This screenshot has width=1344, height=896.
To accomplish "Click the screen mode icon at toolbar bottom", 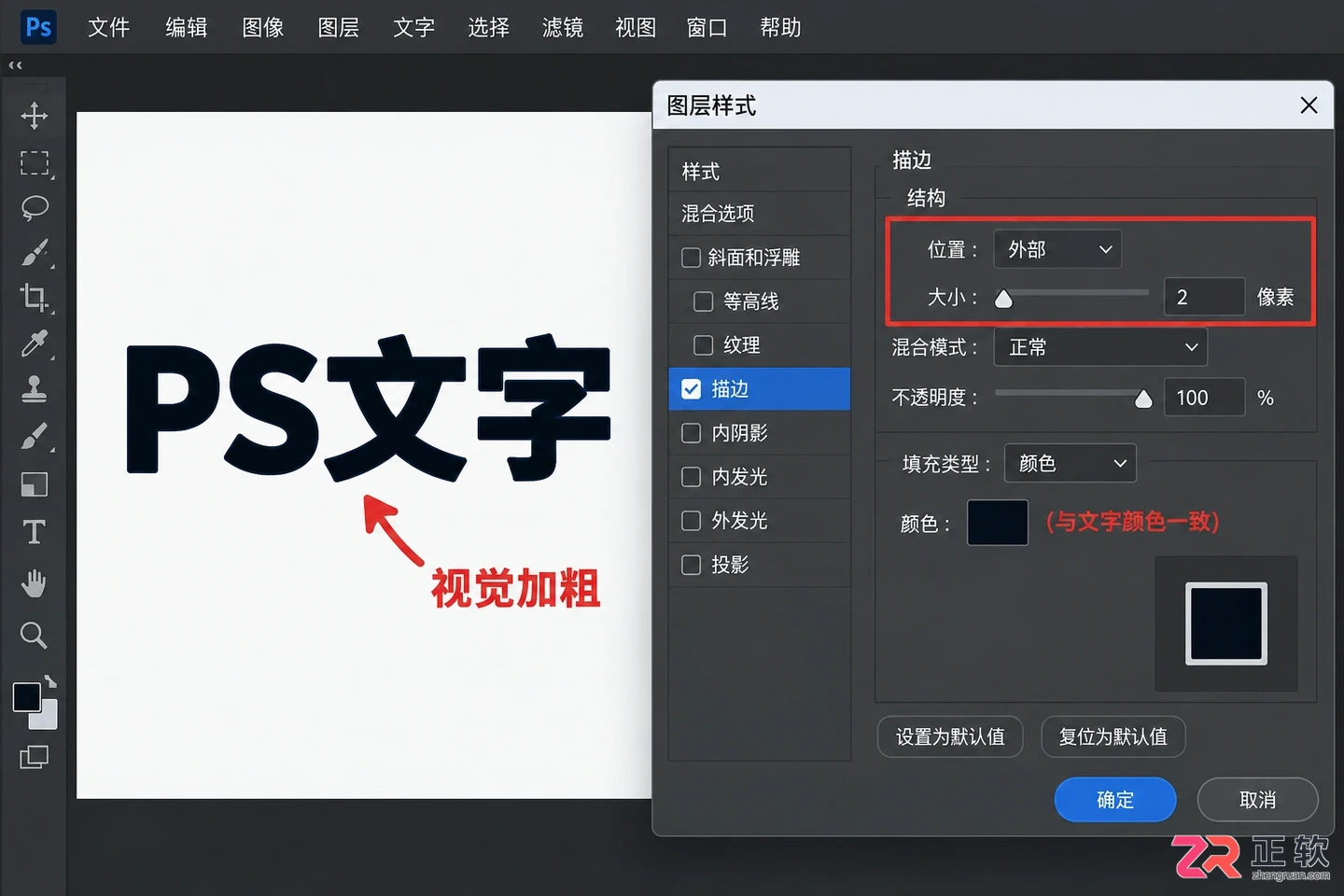I will [x=35, y=757].
